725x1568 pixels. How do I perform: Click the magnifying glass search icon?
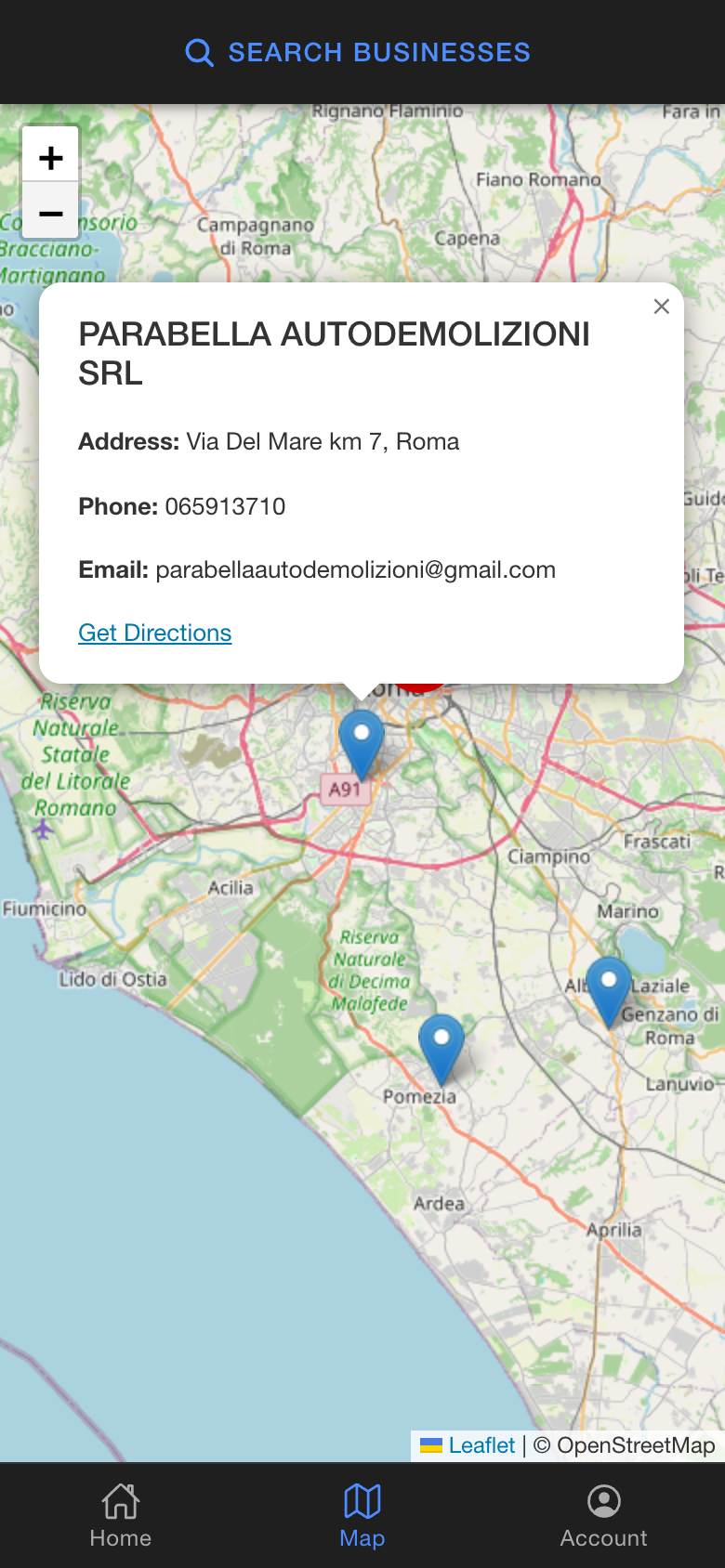(x=199, y=52)
